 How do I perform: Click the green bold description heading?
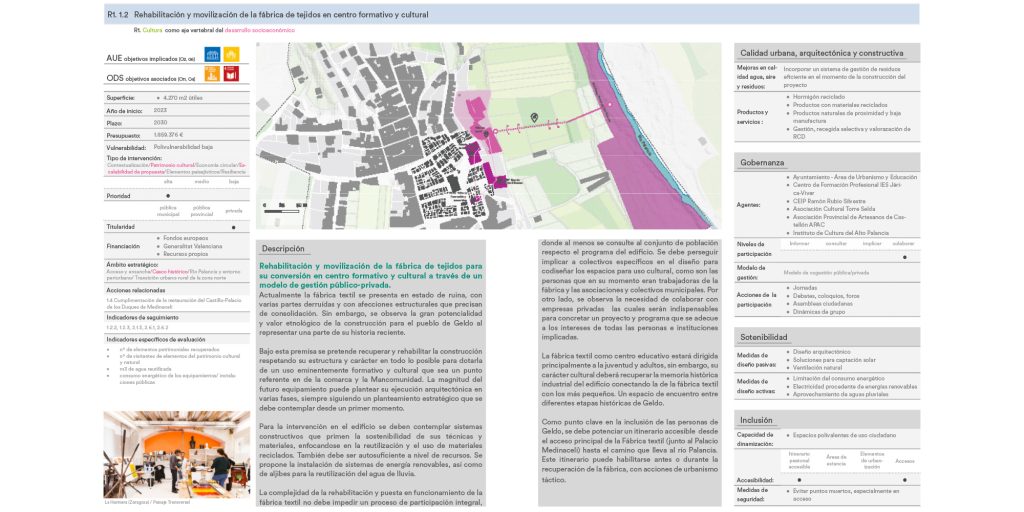click(x=371, y=276)
